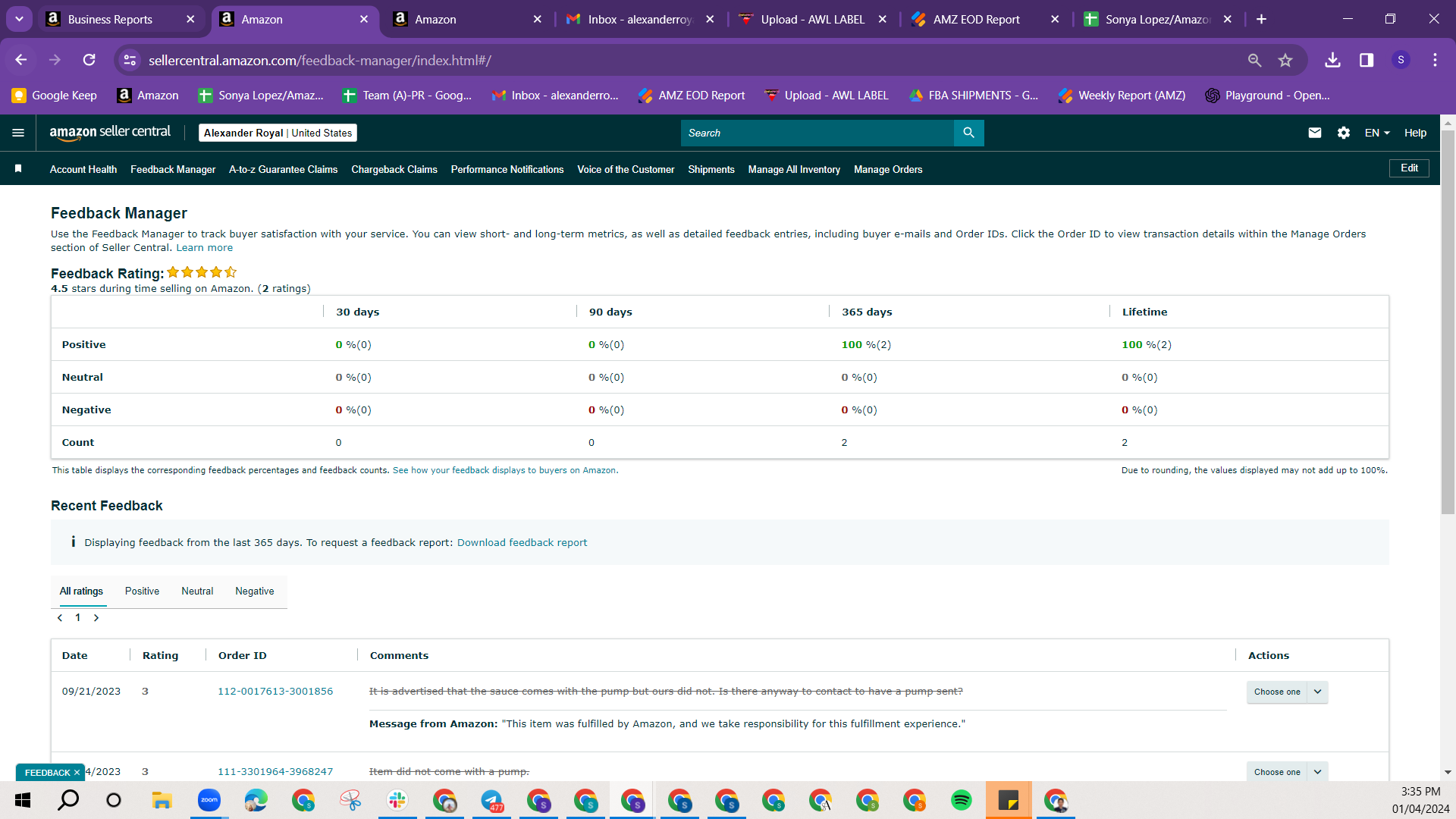This screenshot has width=1456, height=819.
Task: Open Telegram from the taskbar
Action: (x=491, y=800)
